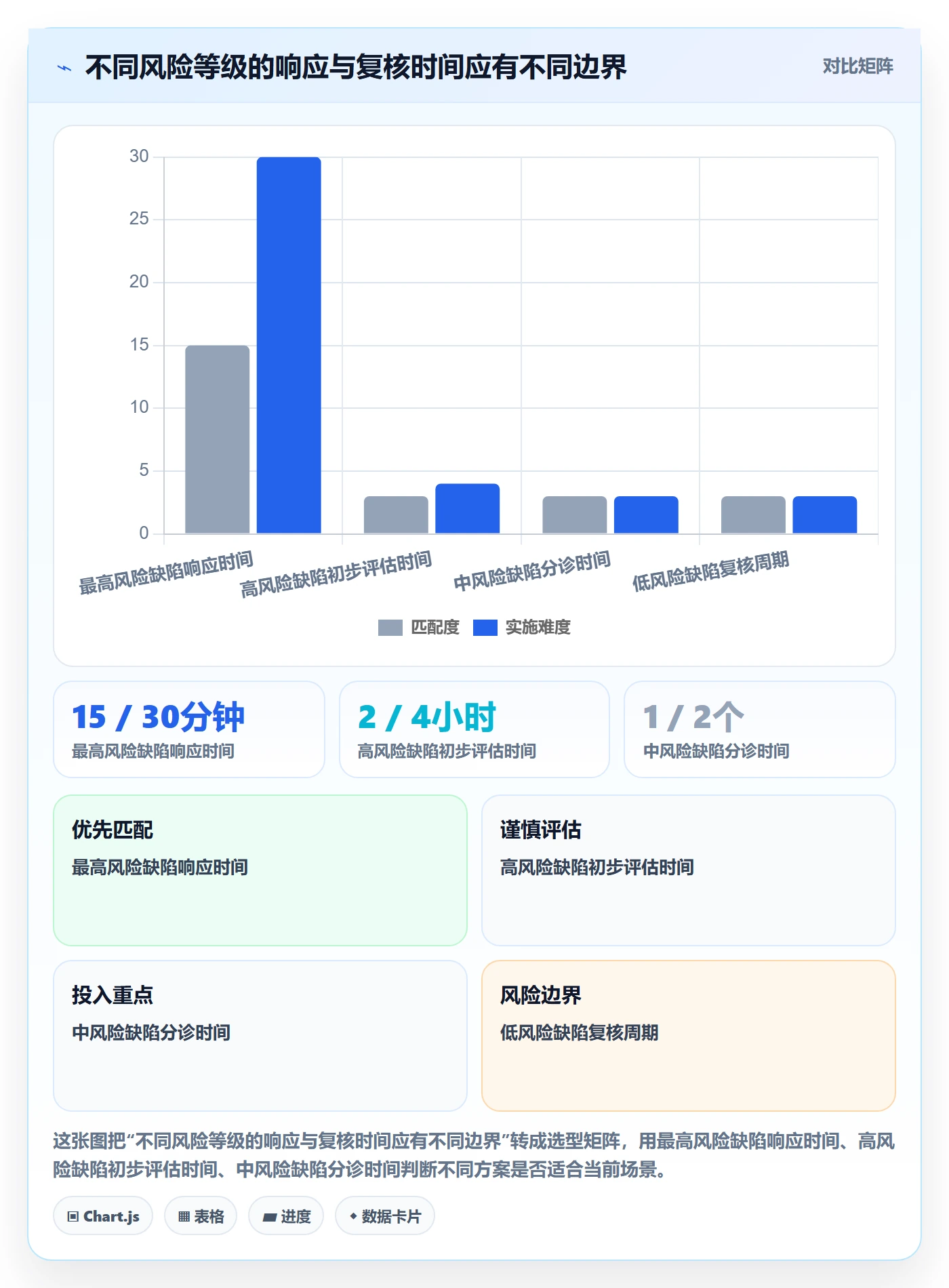The width and height of the screenshot is (949, 1288).
Task: Click the diamond icon in 数据卡片 tag
Action: coord(353,1217)
